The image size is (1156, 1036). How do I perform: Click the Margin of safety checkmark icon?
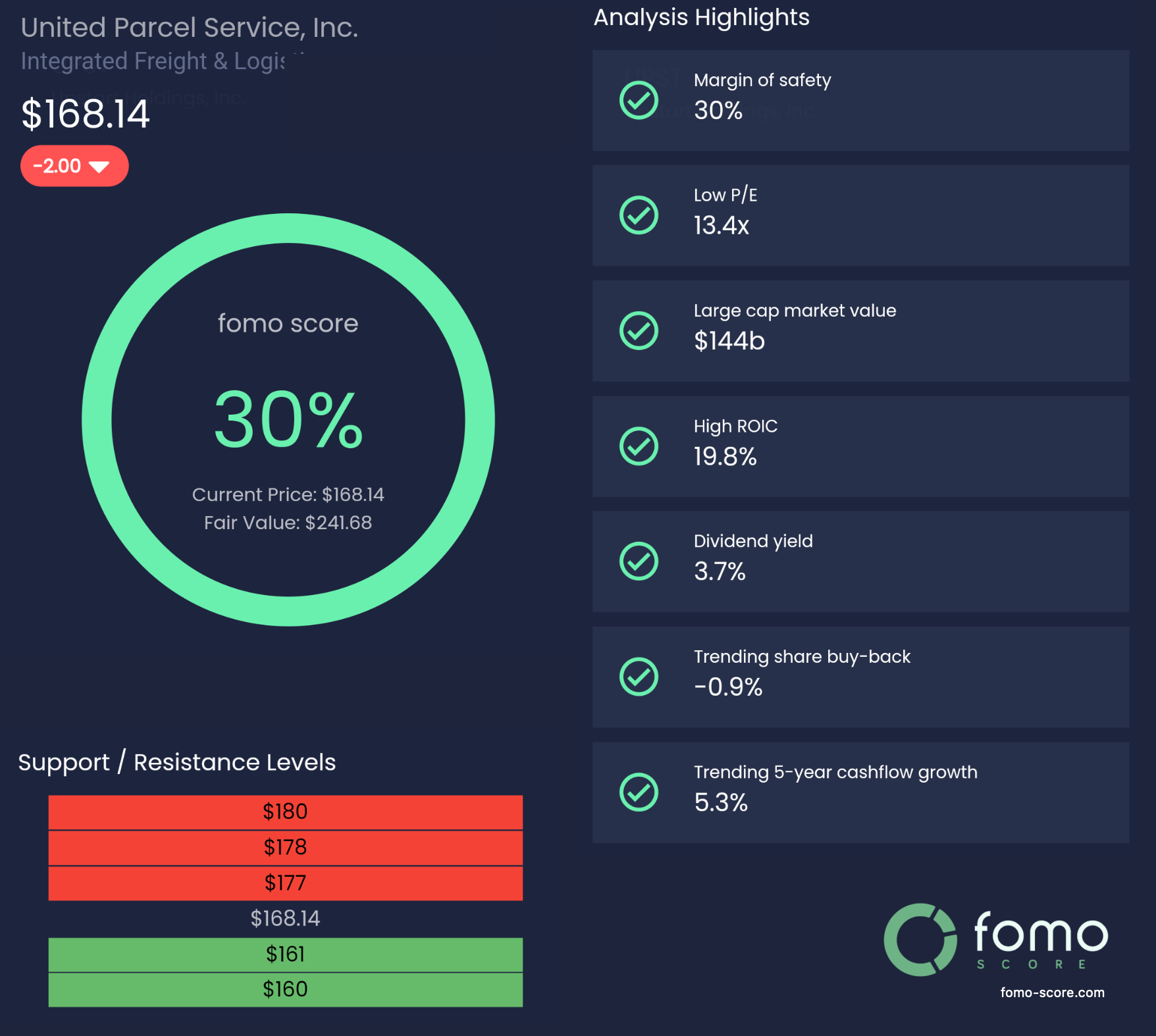pyautogui.click(x=639, y=101)
